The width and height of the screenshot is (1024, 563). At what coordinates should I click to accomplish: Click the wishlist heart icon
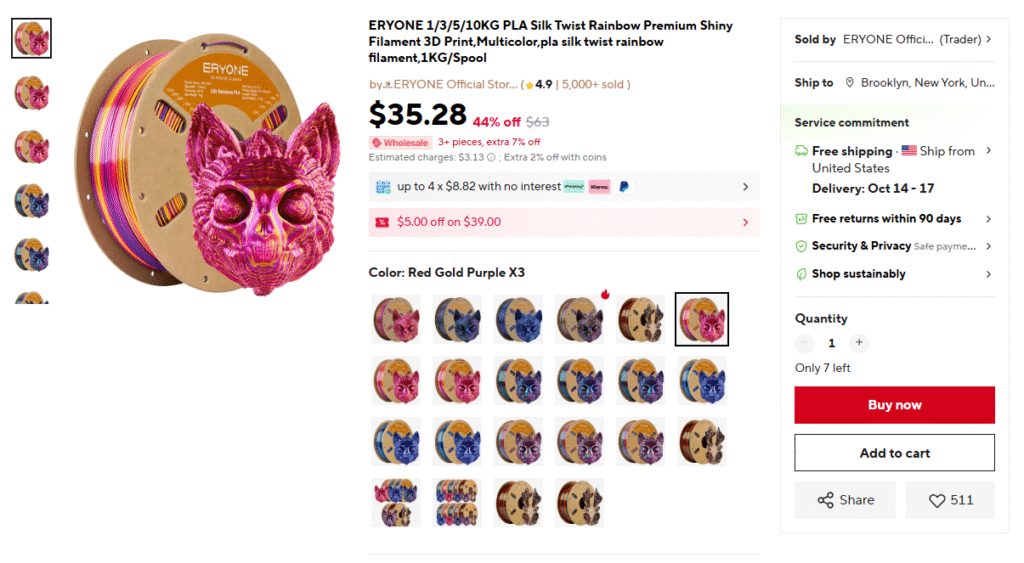pos(937,500)
